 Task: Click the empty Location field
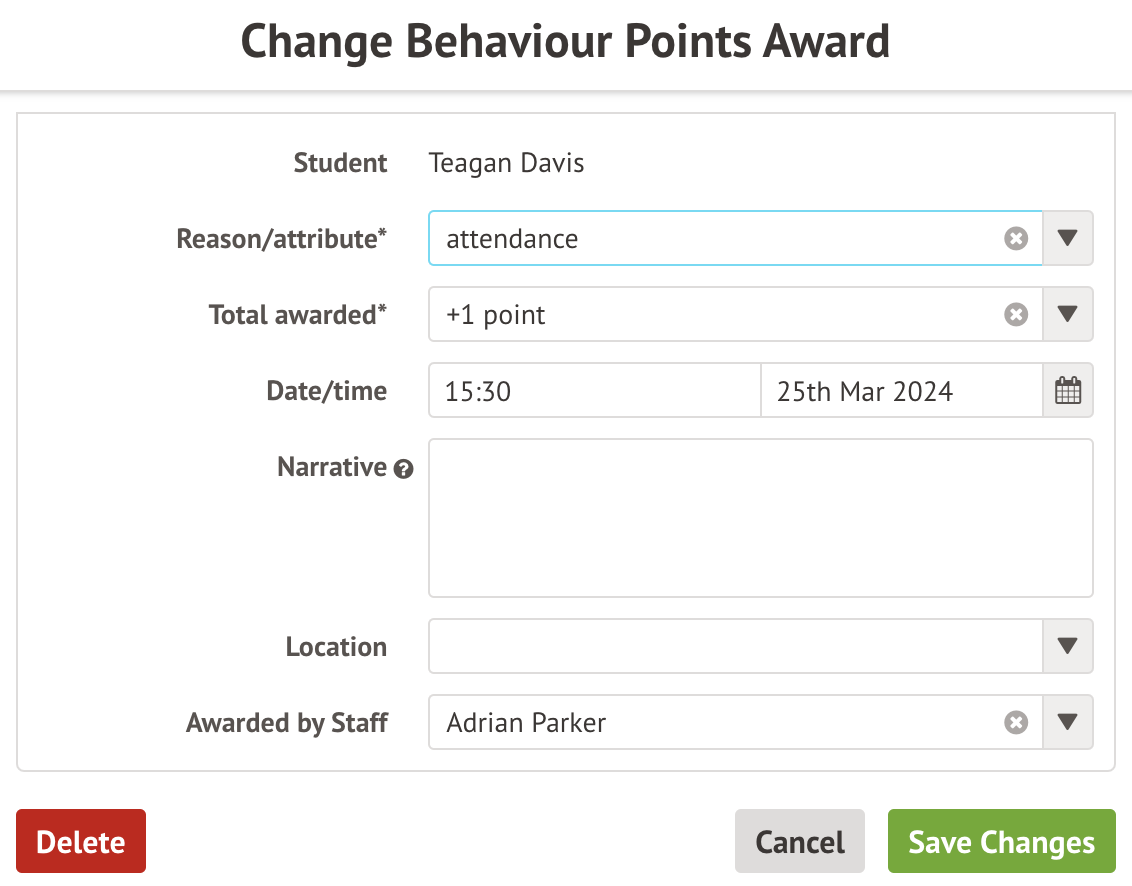tap(735, 647)
